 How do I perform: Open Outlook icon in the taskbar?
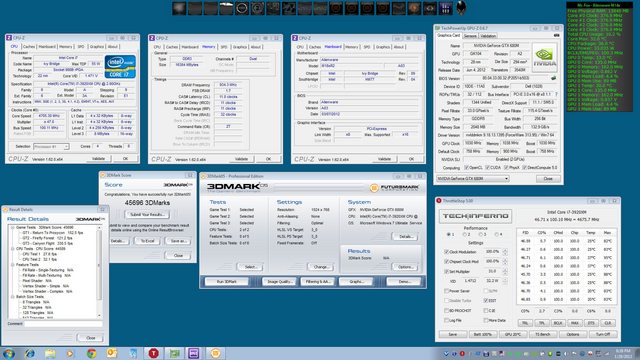pos(111,353)
